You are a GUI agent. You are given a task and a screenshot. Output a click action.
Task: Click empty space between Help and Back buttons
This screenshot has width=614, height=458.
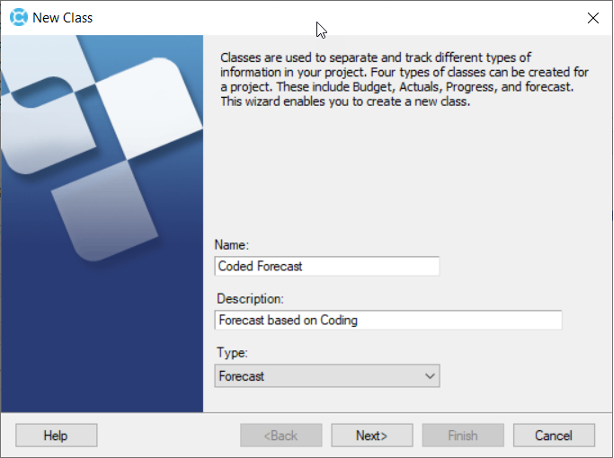tap(168, 435)
